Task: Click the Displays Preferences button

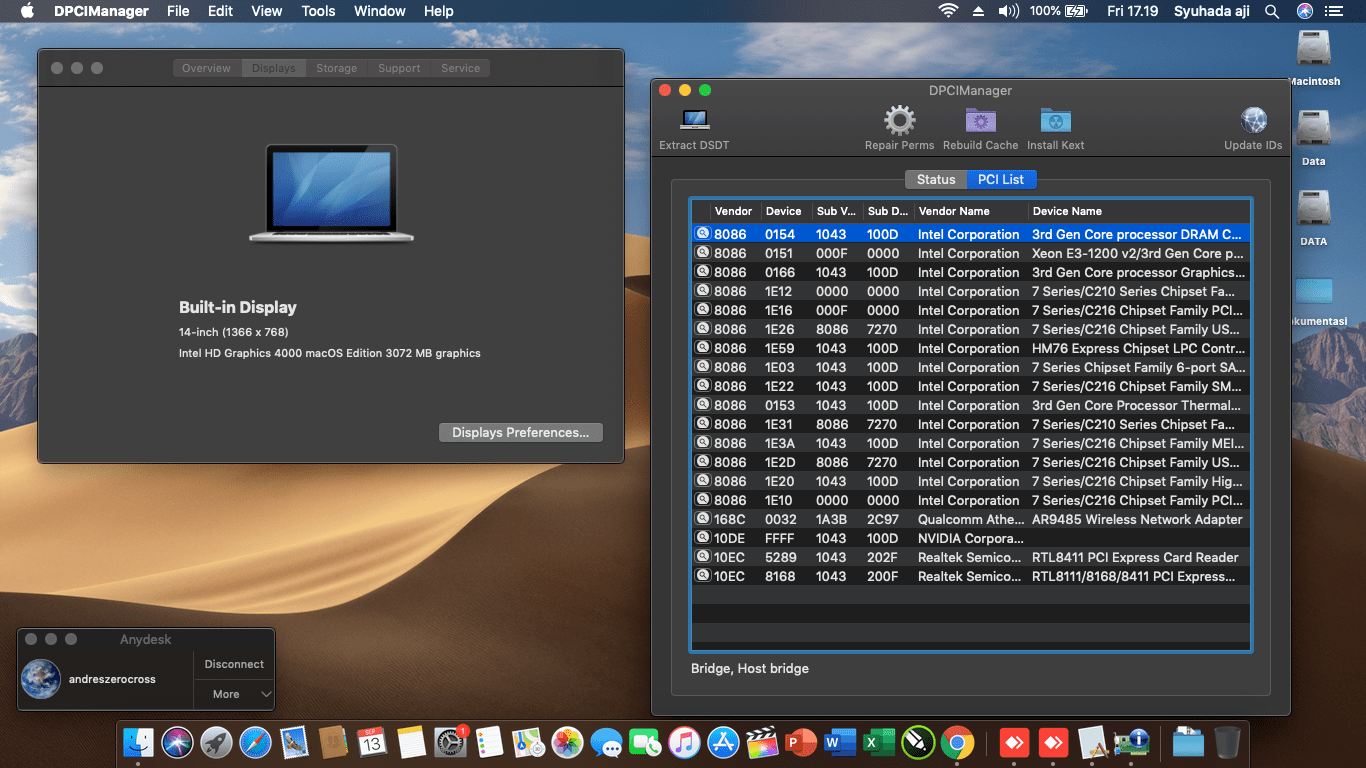Action: coord(520,432)
